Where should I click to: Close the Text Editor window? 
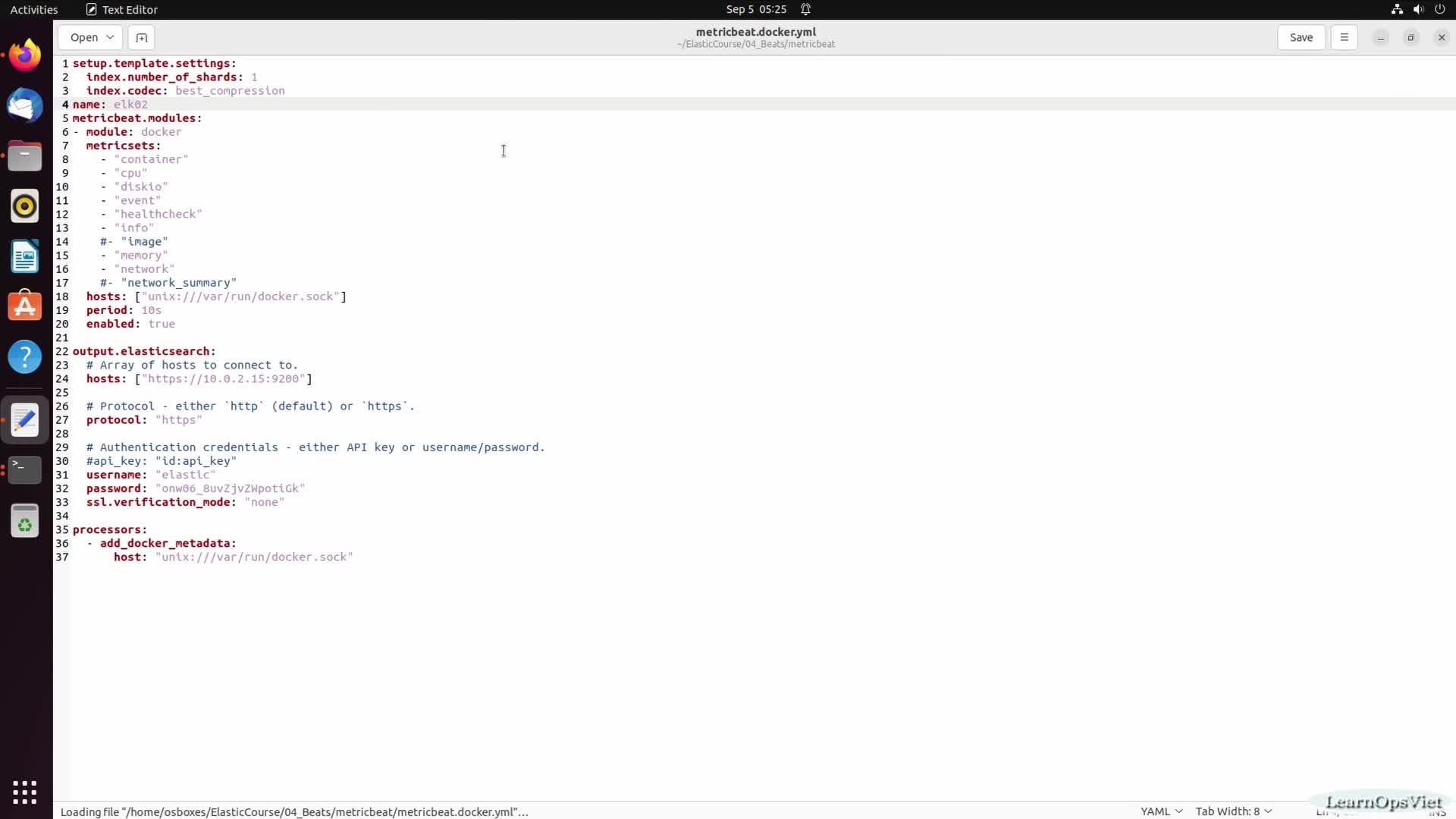pyautogui.click(x=1442, y=37)
